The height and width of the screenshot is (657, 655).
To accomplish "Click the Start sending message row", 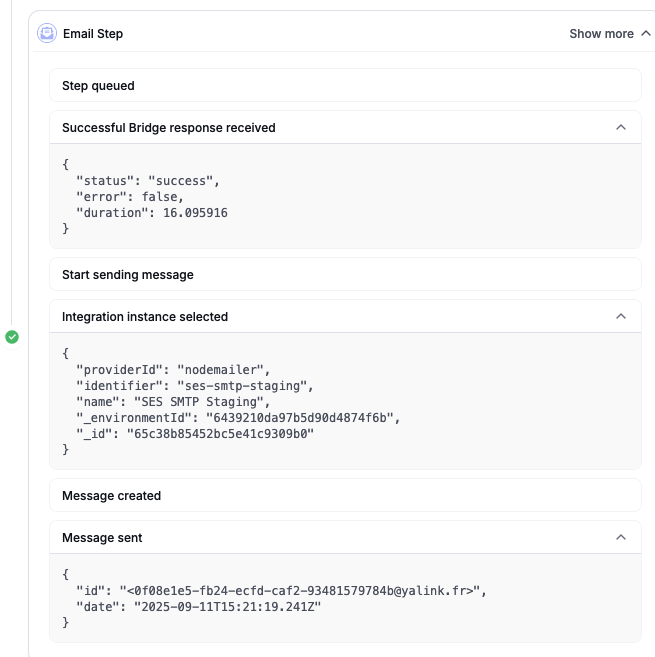I will tap(345, 274).
